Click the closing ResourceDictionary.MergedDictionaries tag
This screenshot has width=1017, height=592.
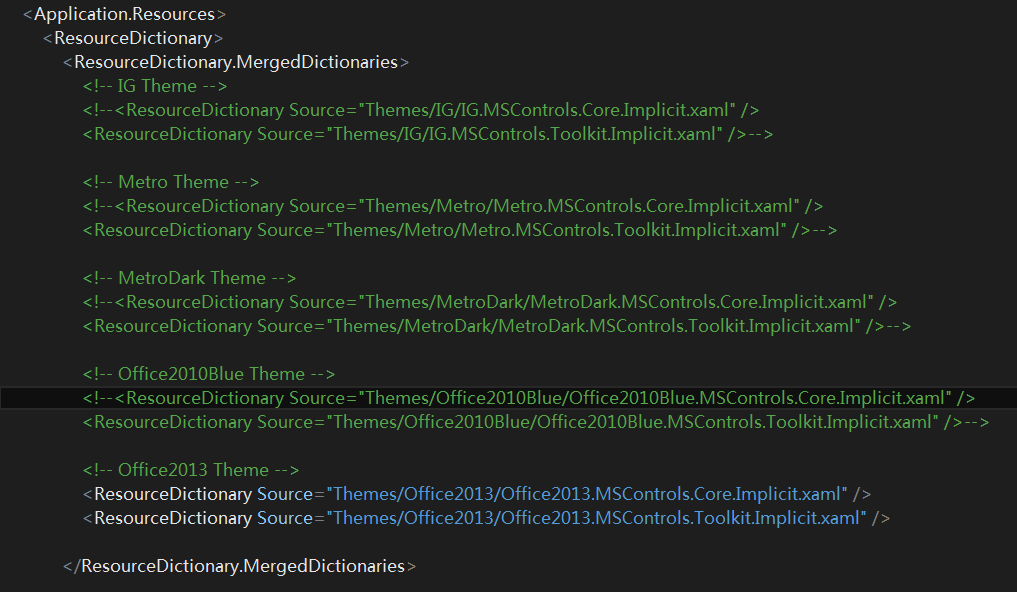pos(239,566)
